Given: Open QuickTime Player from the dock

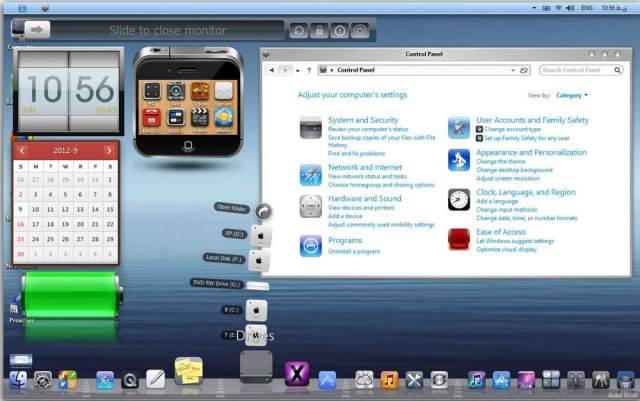Looking at the screenshot, I should point(130,381).
